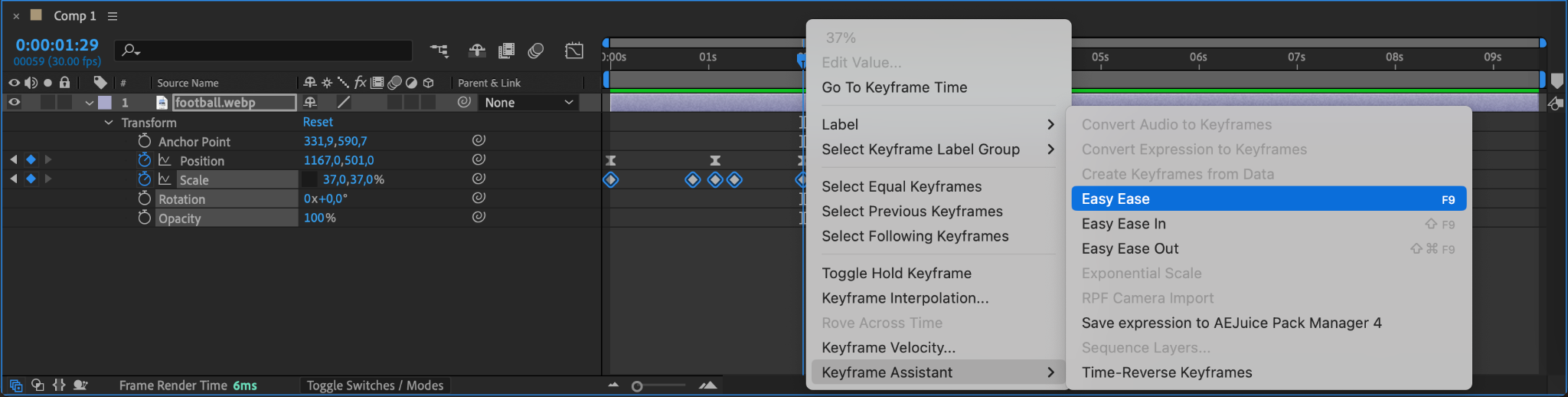Hide the football.webp layer with the eye
Screen dimensions: 1568x397
(14, 102)
